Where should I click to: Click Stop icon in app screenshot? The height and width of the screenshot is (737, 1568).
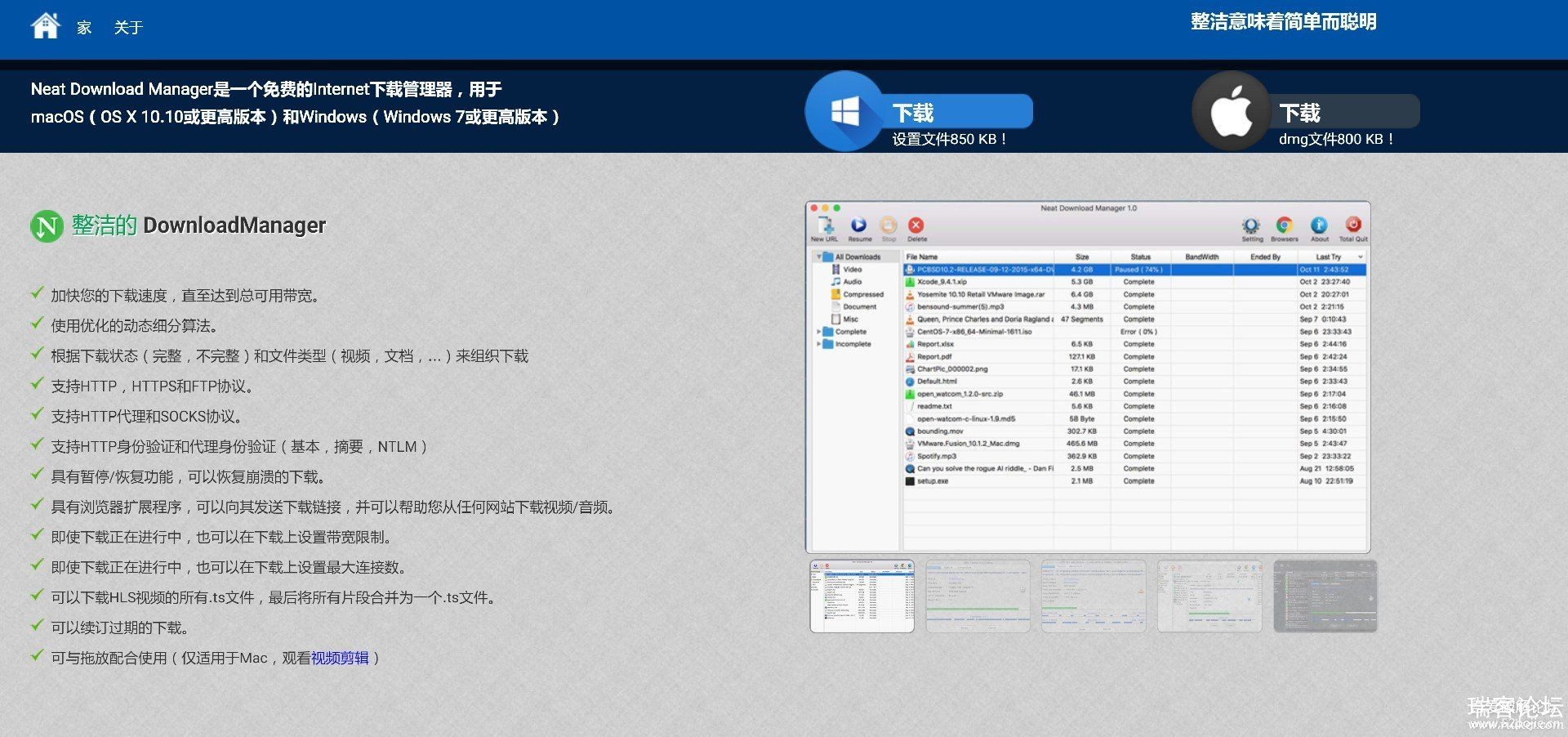pos(889,227)
